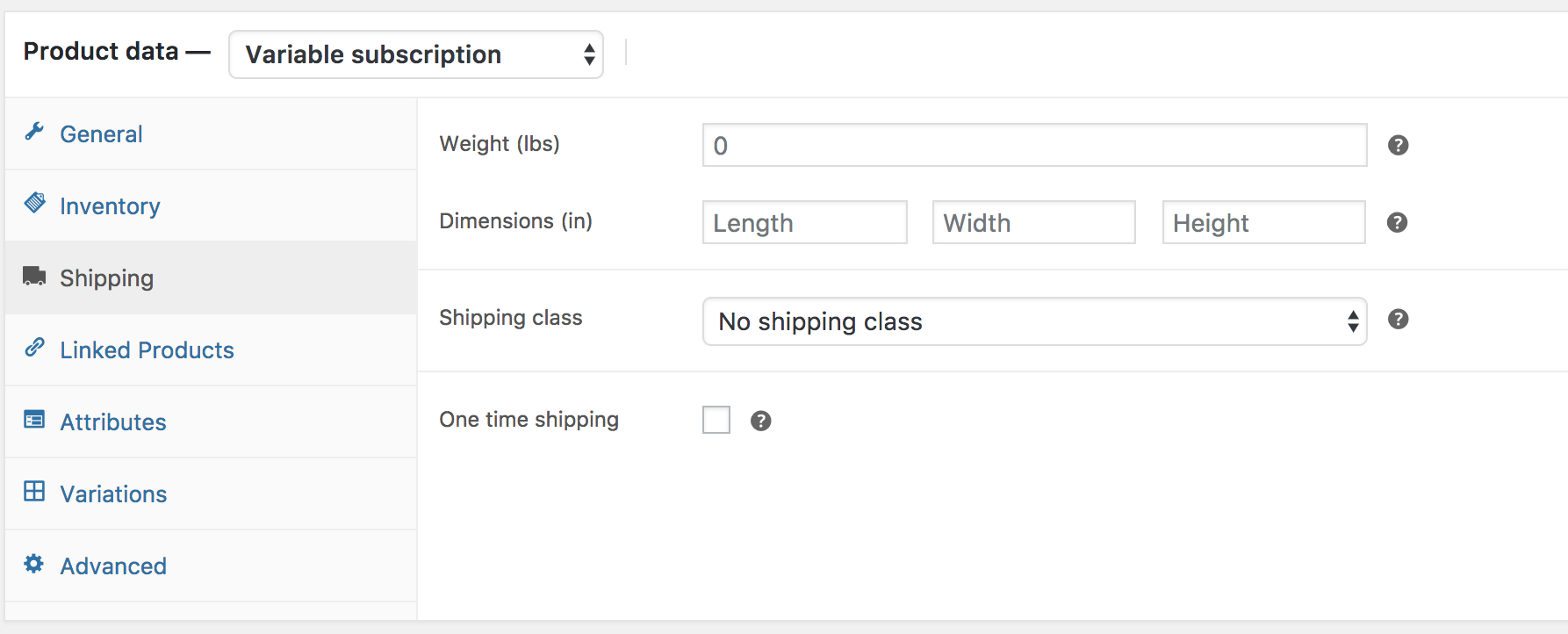
Task: Switch to the Inventory tab
Action: [x=109, y=205]
